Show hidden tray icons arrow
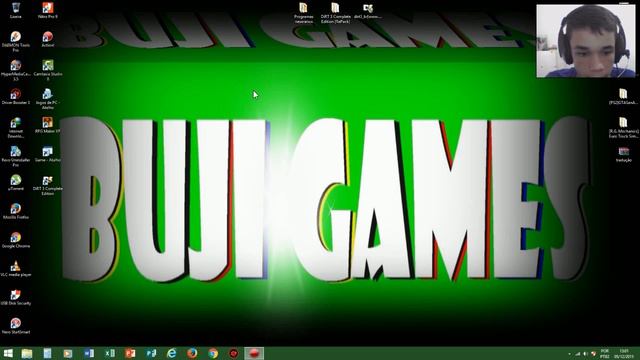Image resolution: width=640 pixels, height=360 pixels. (569, 354)
